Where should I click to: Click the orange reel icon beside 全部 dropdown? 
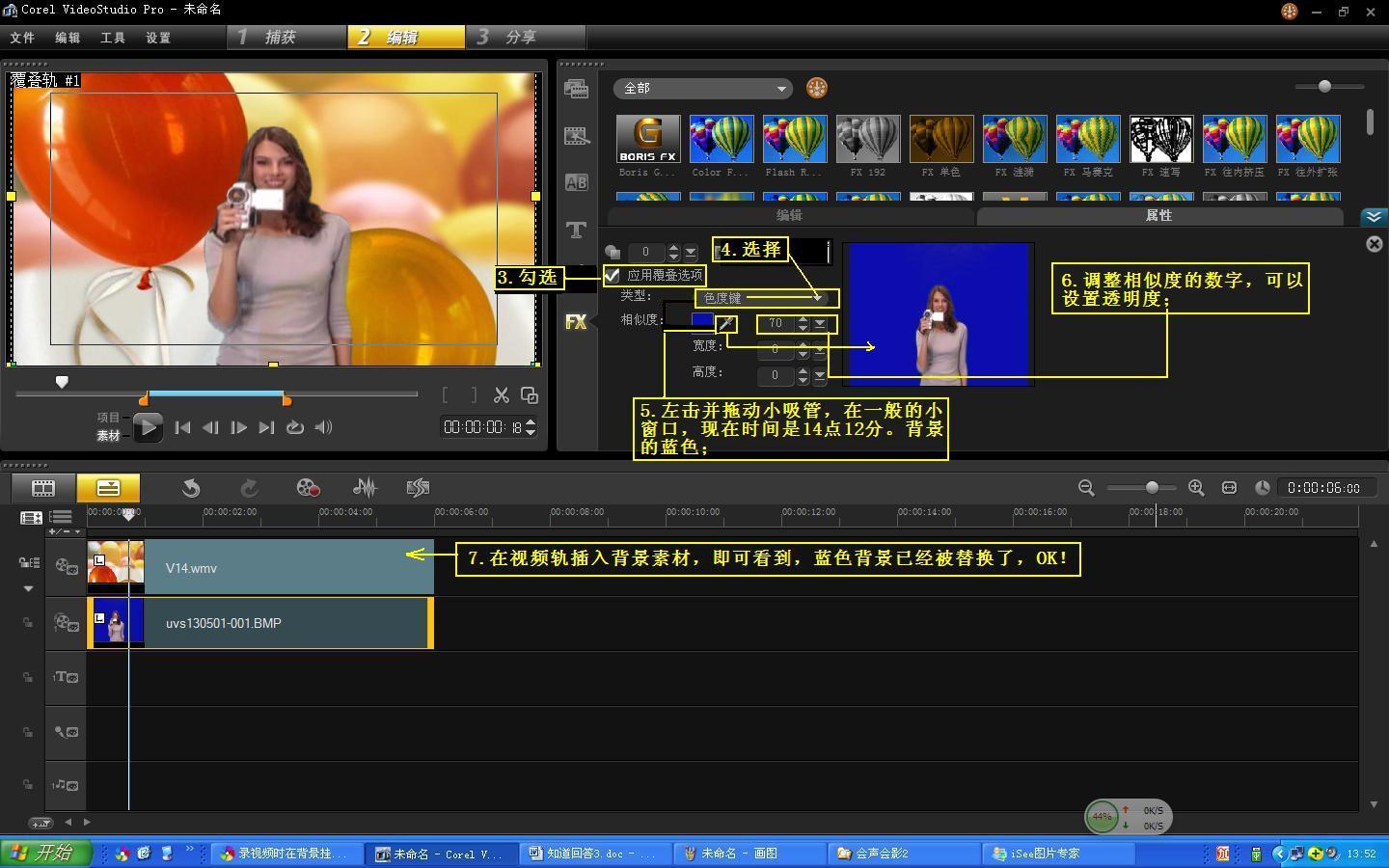817,88
